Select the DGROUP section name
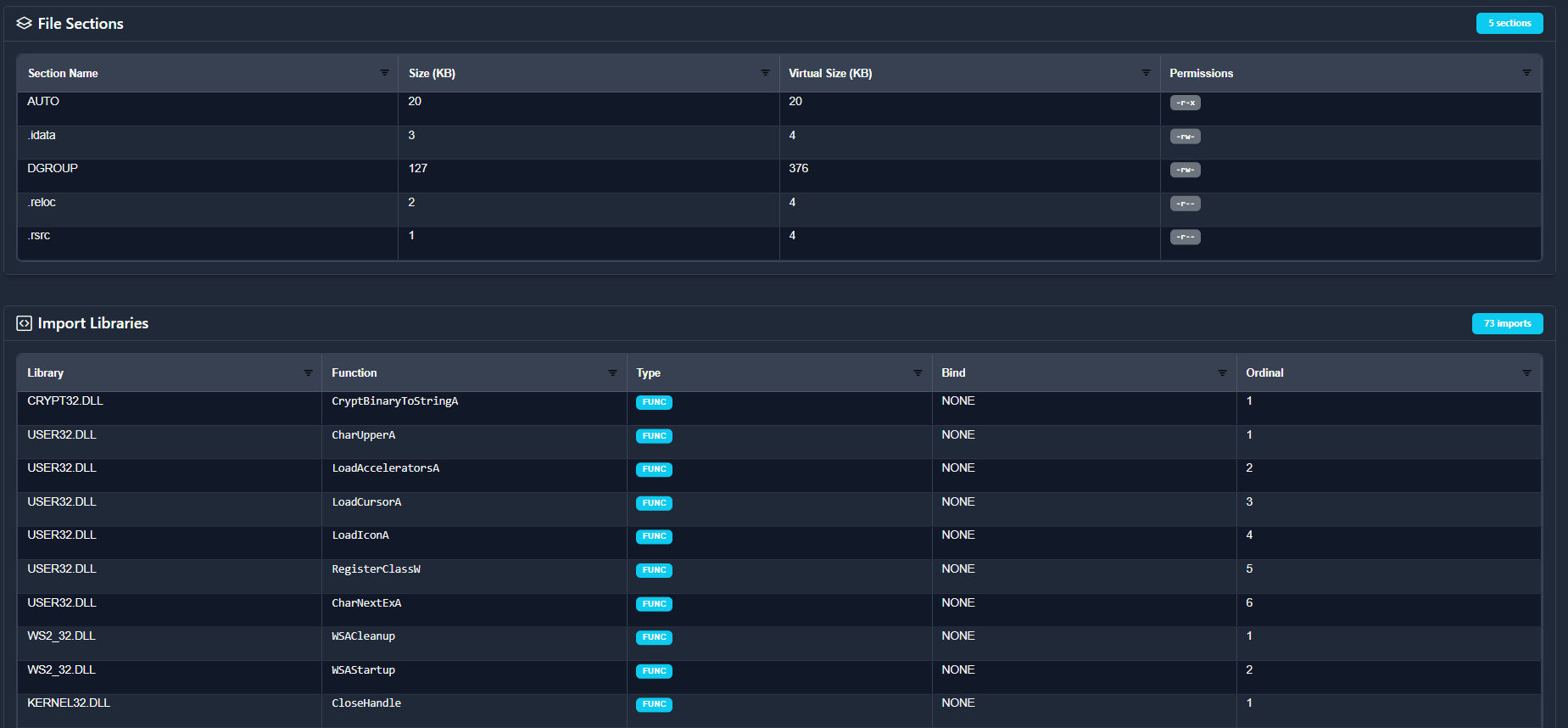 53,169
